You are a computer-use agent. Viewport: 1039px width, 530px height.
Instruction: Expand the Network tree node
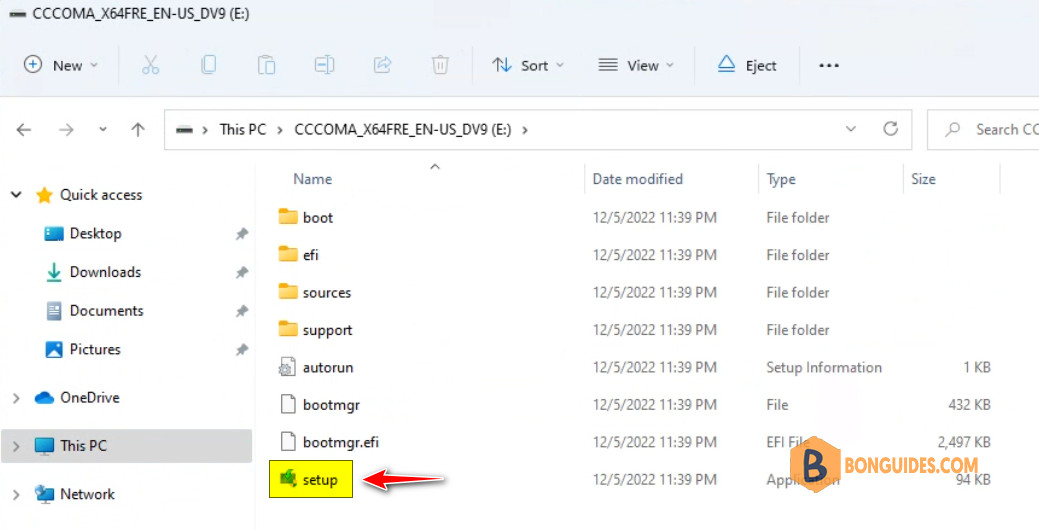17,494
